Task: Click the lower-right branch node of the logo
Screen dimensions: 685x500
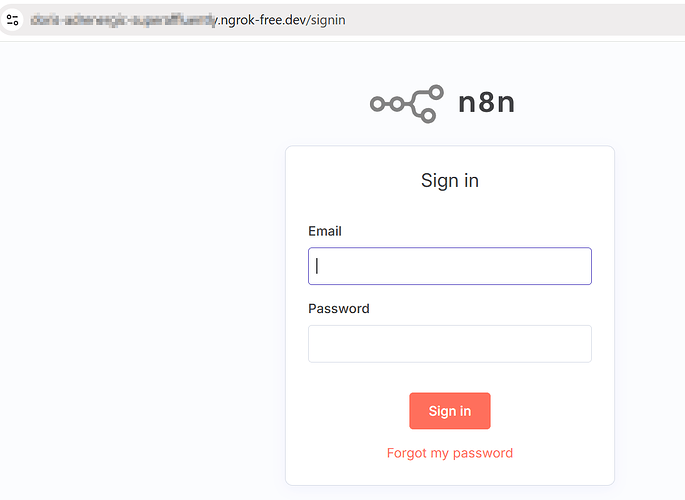Action: point(428,116)
